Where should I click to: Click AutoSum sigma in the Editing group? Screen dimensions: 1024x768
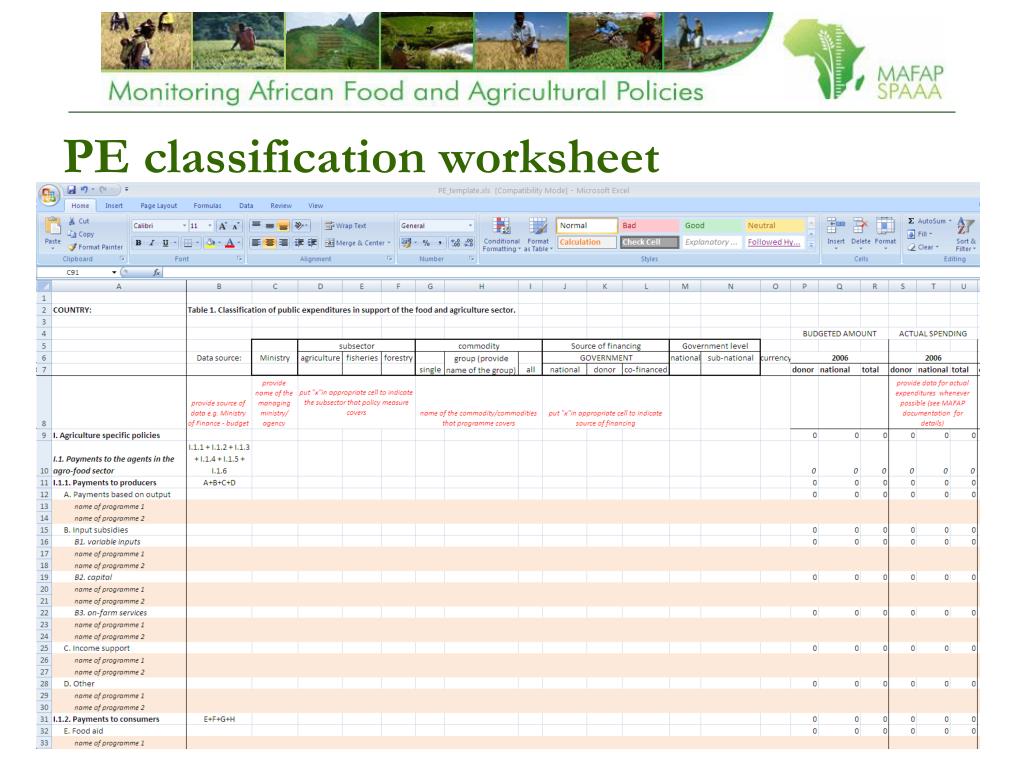click(929, 221)
